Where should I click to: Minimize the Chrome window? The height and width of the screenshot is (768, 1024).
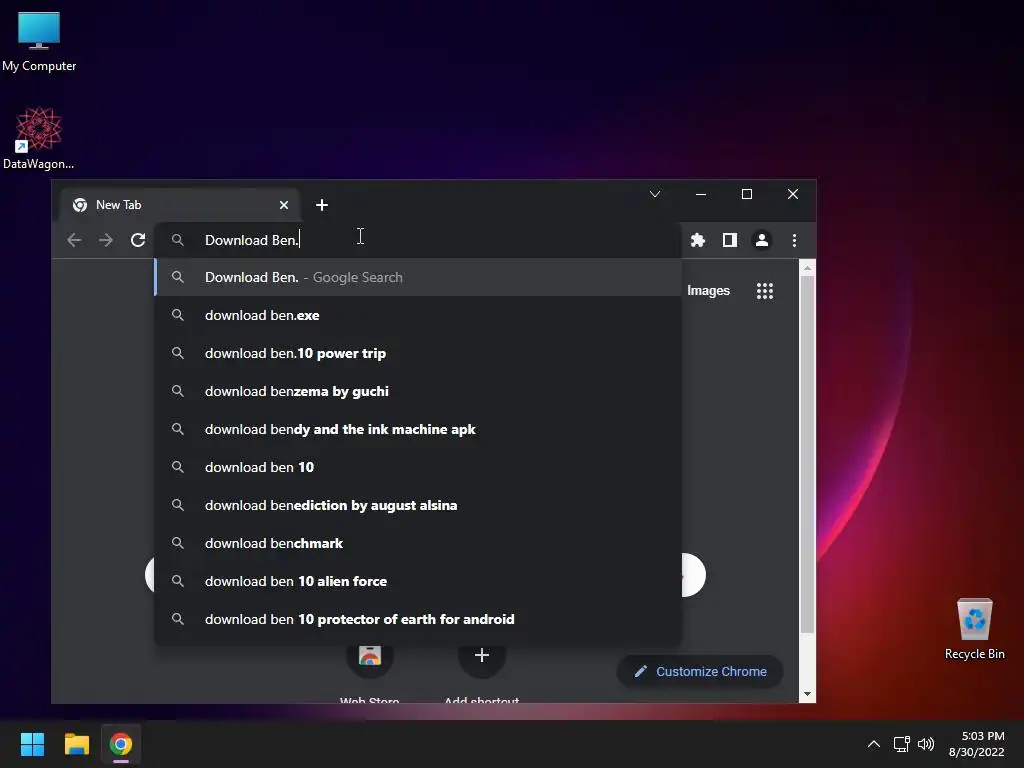[701, 194]
